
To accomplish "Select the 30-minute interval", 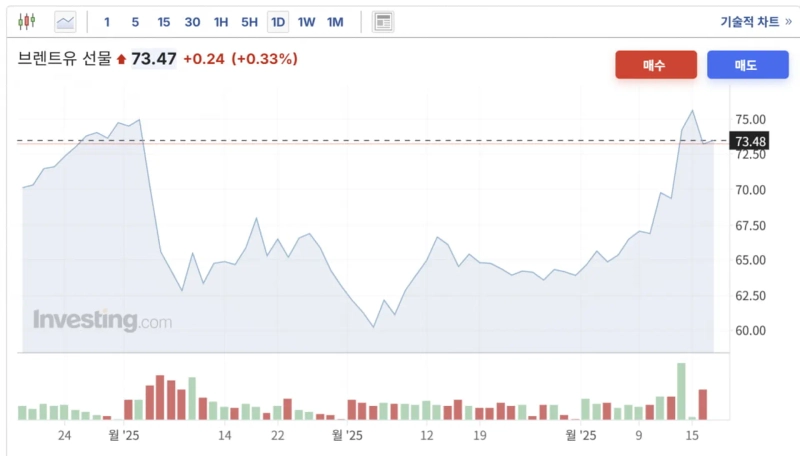I will coord(192,21).
